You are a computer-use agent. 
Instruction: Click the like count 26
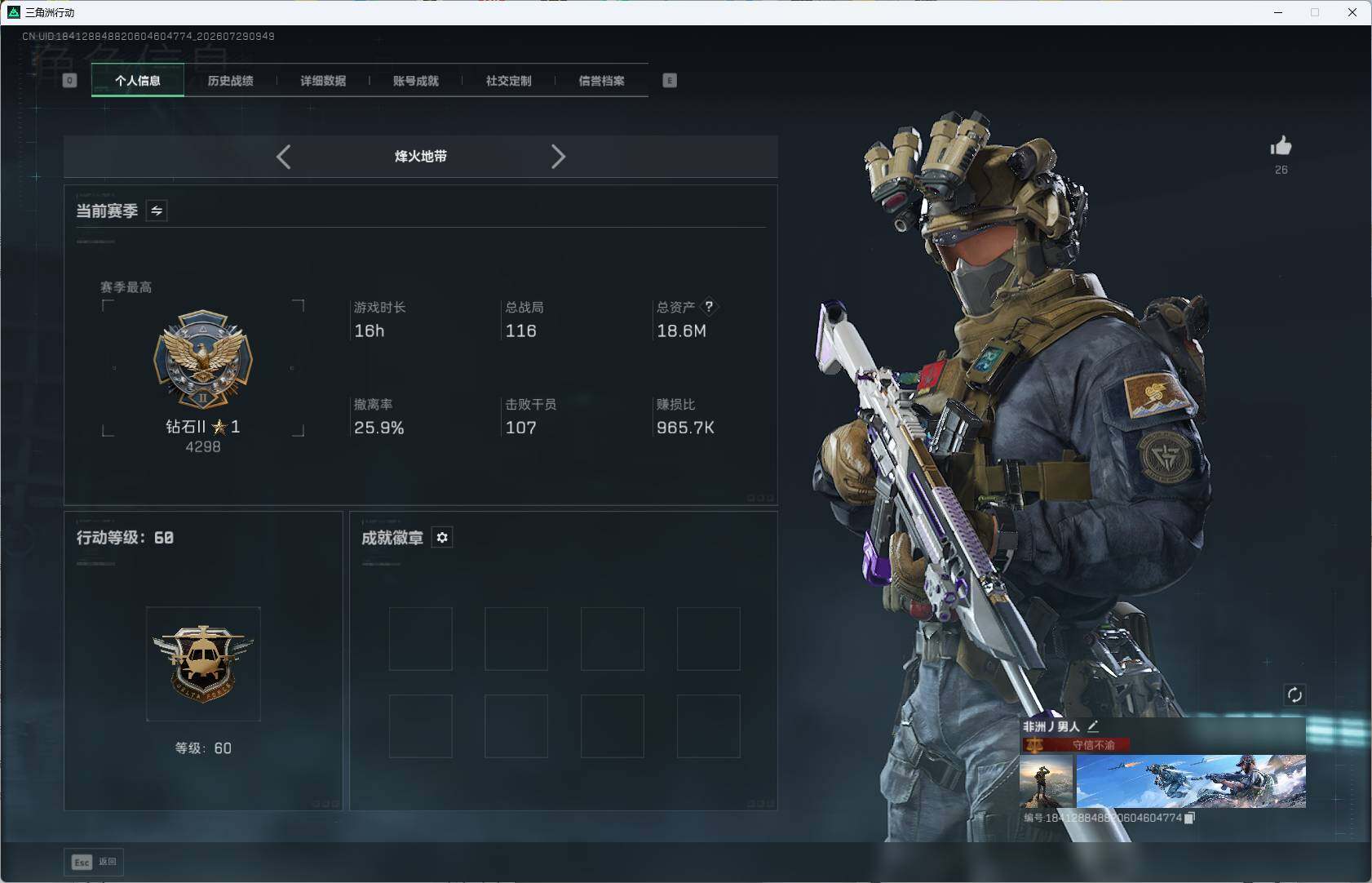coord(1281,170)
